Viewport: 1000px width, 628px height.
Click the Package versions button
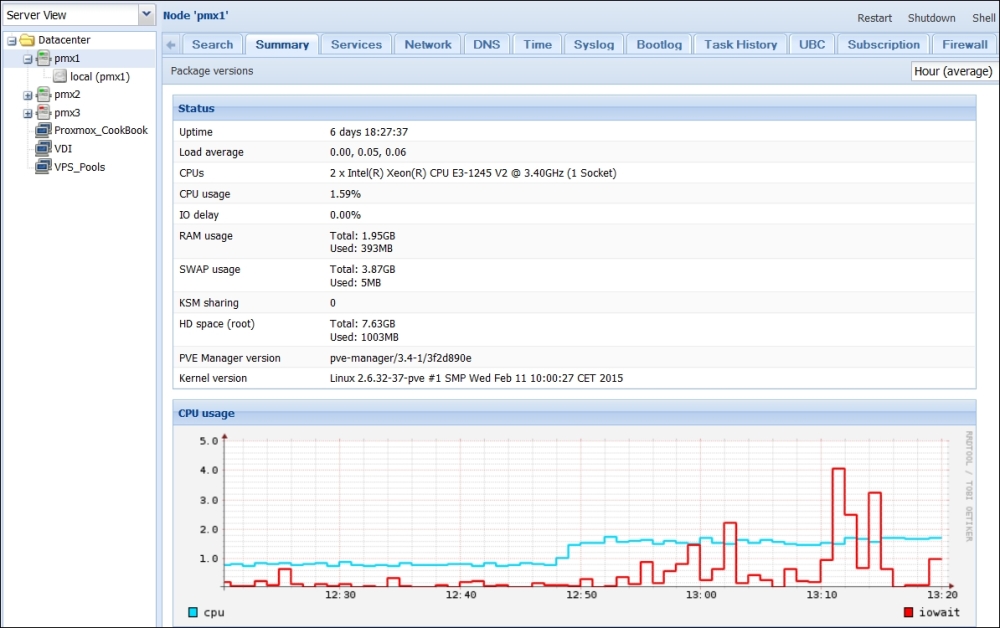click(x=212, y=71)
